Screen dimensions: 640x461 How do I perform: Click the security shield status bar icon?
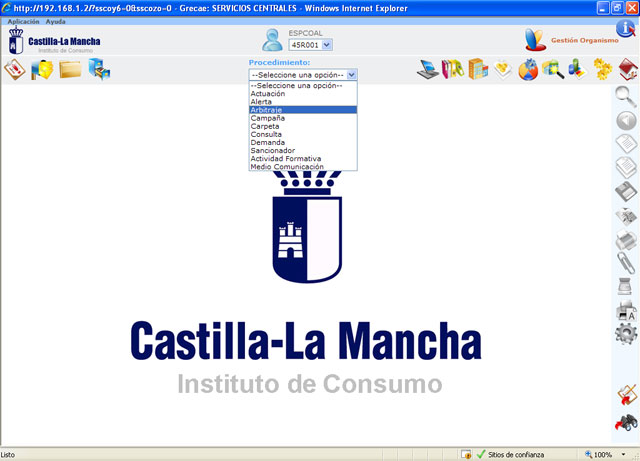click(466, 454)
